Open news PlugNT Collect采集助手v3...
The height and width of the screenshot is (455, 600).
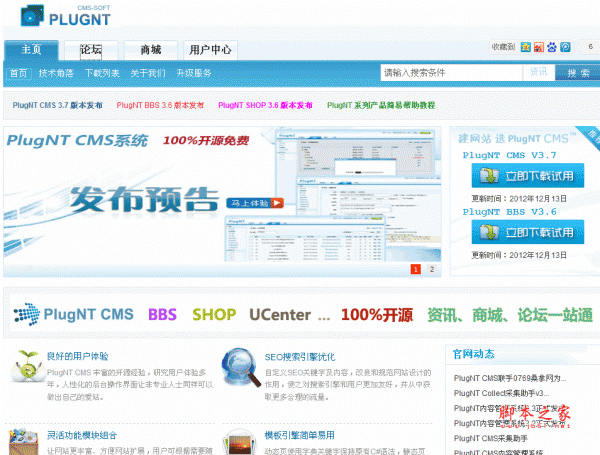501,393
